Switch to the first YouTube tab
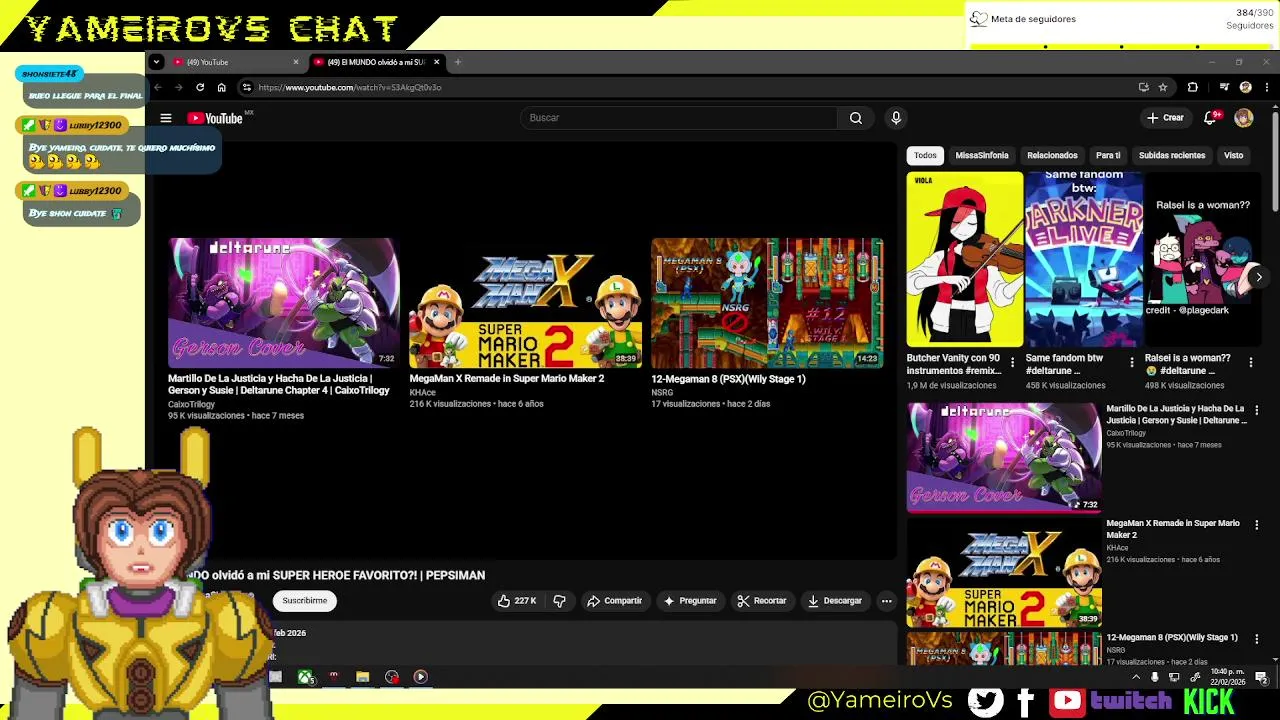Screen dimensions: 1280x720 [236, 62]
